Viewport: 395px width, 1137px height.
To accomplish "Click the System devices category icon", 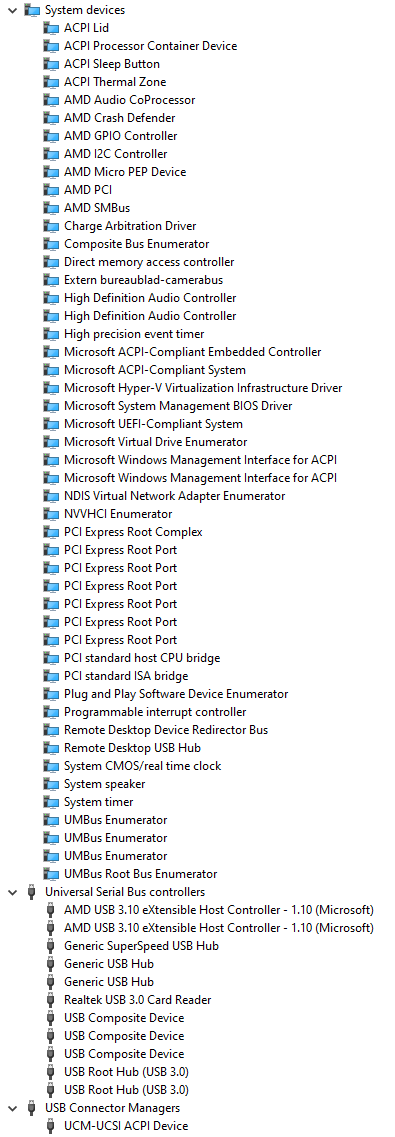I will (32, 10).
